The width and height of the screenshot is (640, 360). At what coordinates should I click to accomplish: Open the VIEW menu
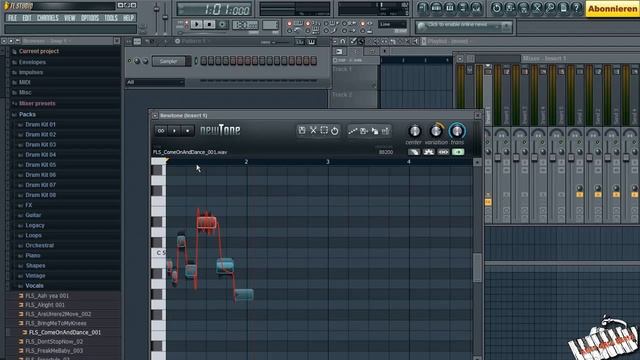point(70,18)
